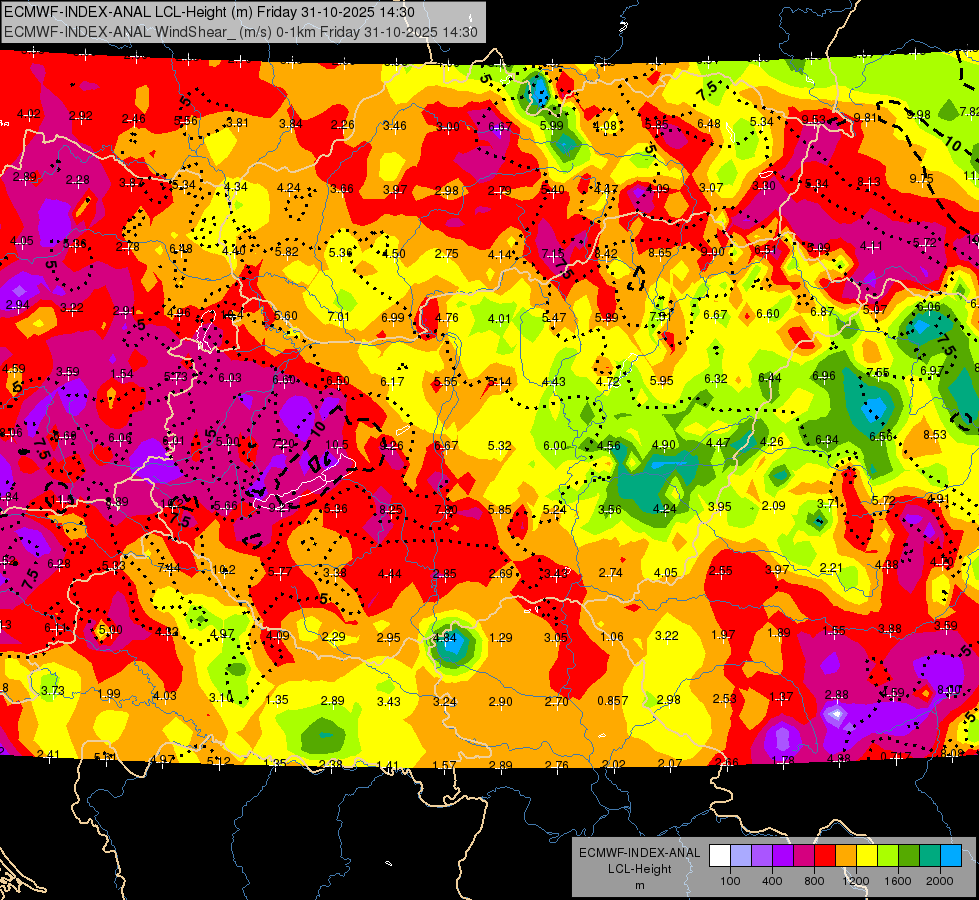This screenshot has width=979, height=900.
Task: Click the map value "6.00"
Action: point(554,445)
